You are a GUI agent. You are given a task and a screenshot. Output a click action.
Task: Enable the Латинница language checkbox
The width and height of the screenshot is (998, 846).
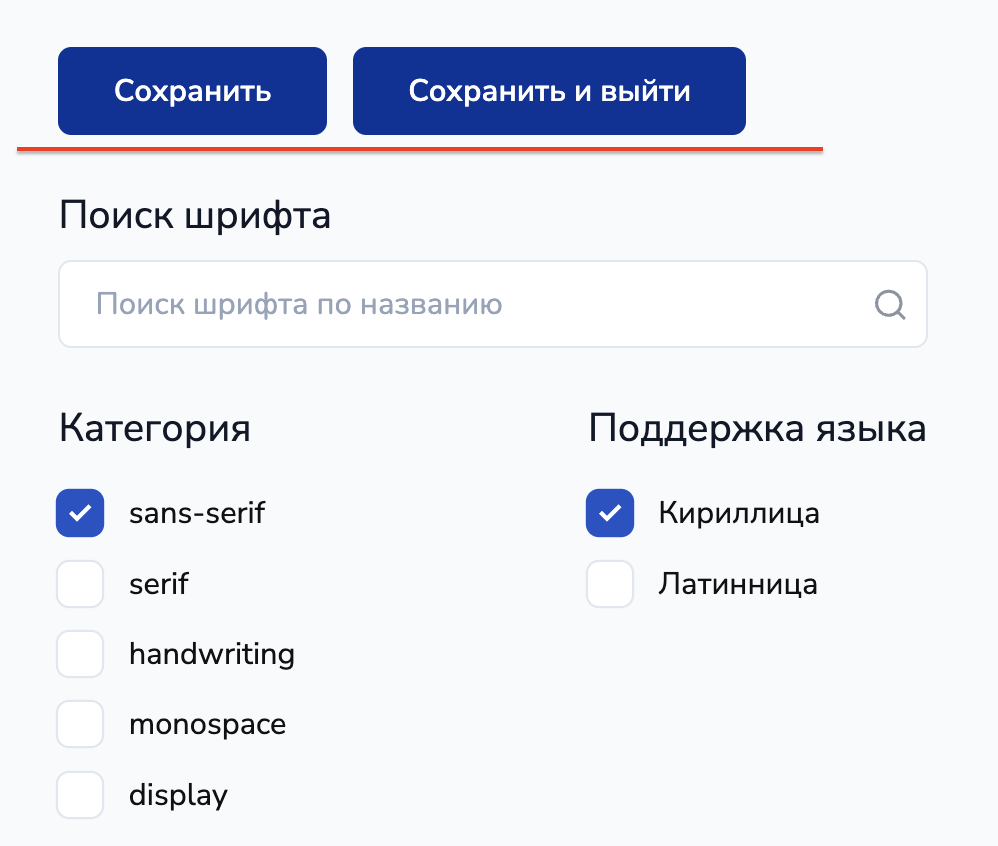coord(610,584)
